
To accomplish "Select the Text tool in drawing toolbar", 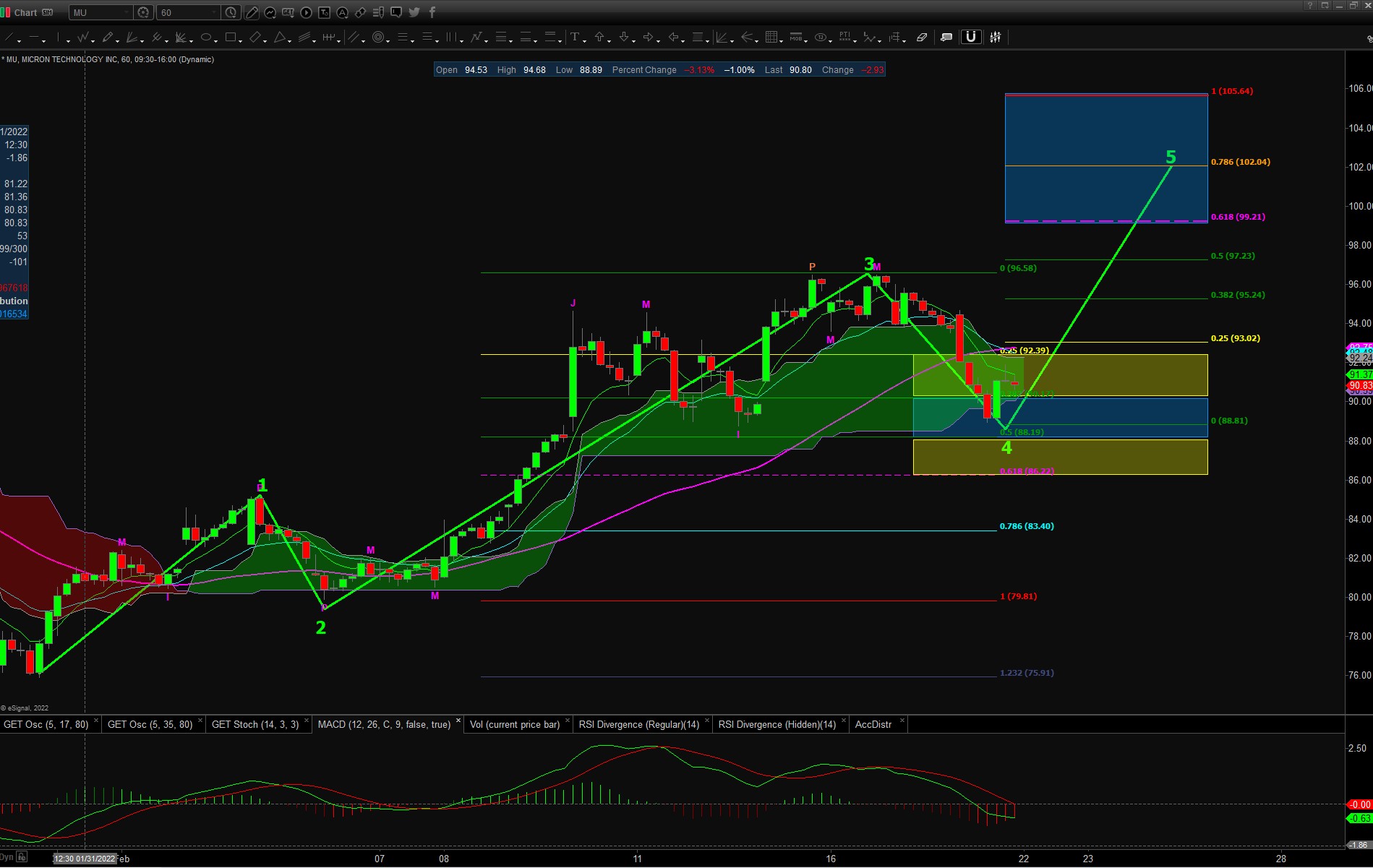I will 574,38.
